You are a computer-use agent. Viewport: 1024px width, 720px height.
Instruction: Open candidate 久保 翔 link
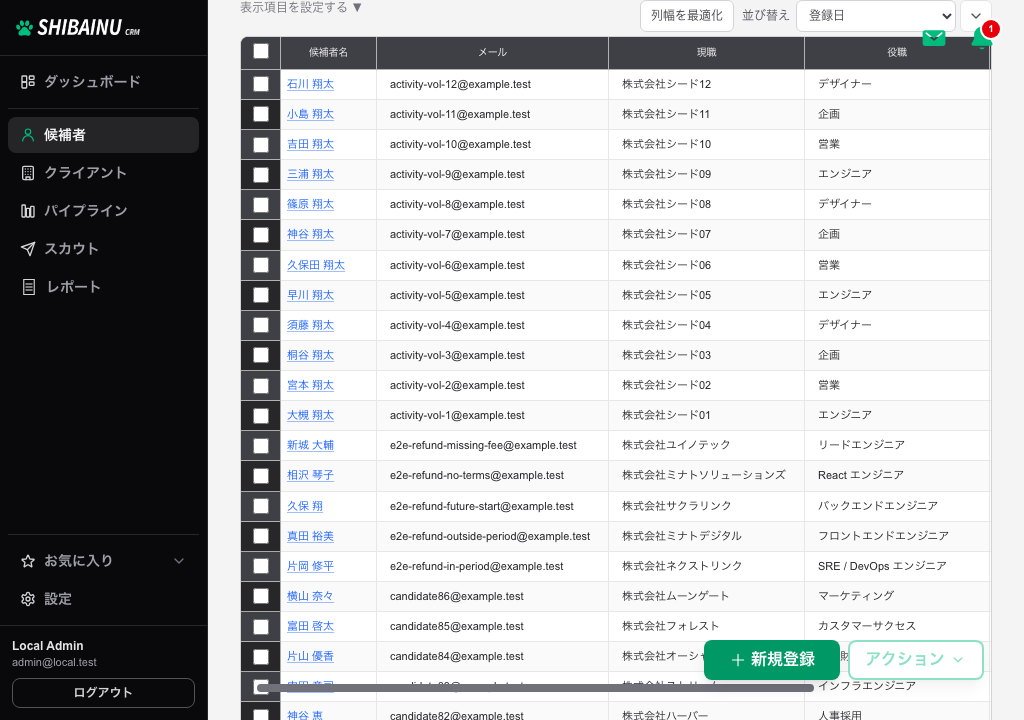pyautogui.click(x=305, y=506)
